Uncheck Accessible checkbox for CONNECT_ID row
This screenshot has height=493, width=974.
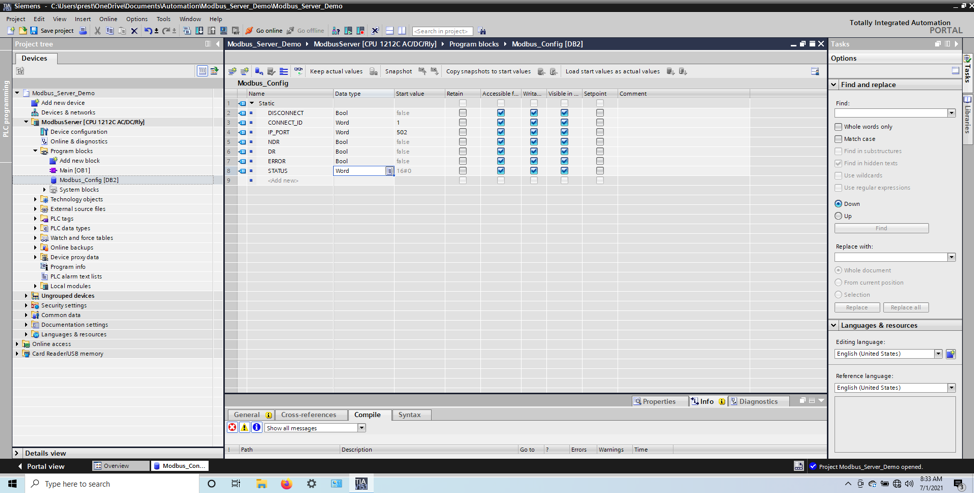(x=501, y=122)
